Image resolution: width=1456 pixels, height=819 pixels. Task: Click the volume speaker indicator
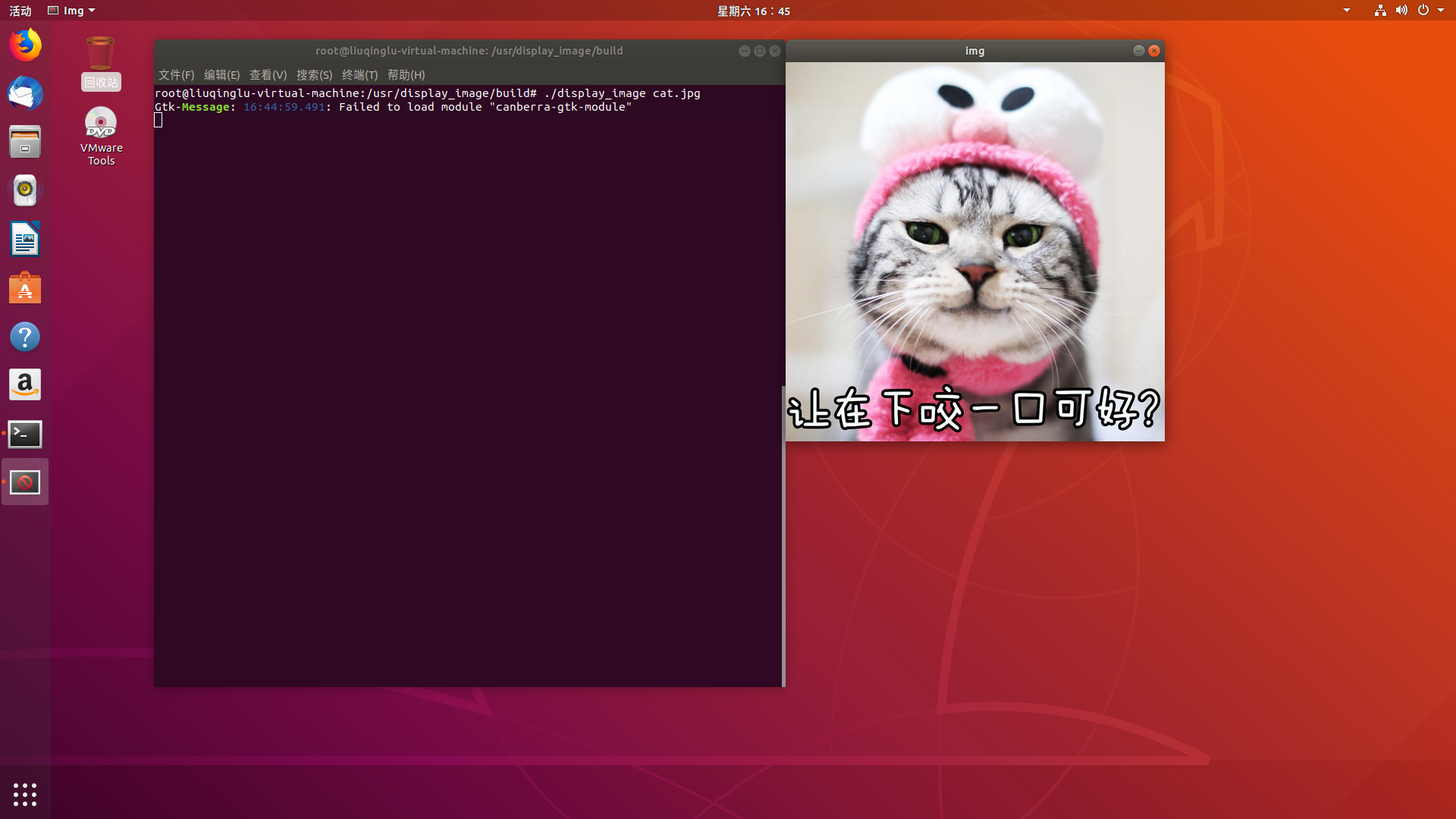coord(1401,11)
